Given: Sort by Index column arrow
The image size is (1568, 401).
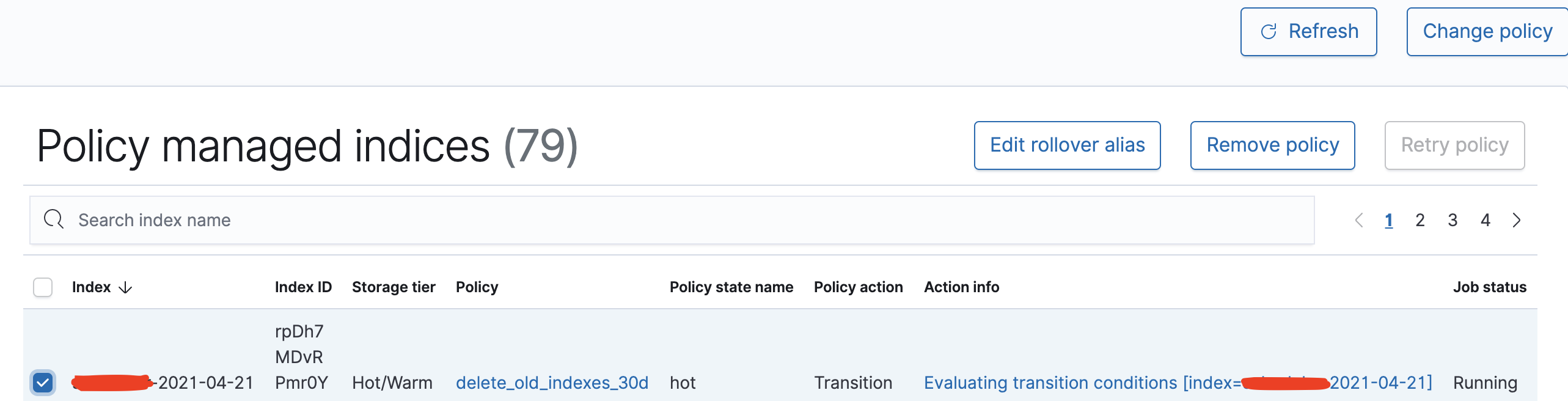Looking at the screenshot, I should [125, 287].
